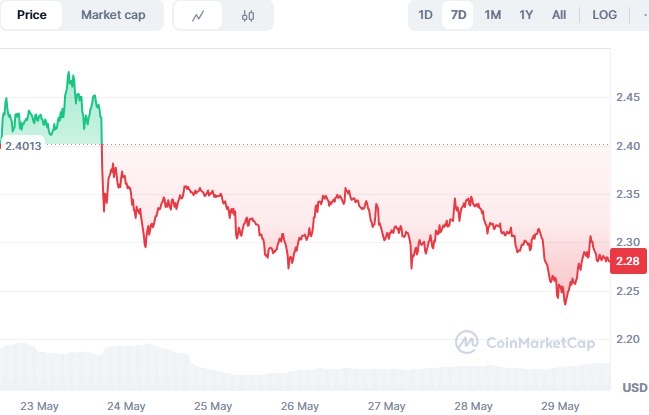Viewport: 649px width, 415px height.
Task: Click the grey volume area below chart
Action: coord(305,367)
